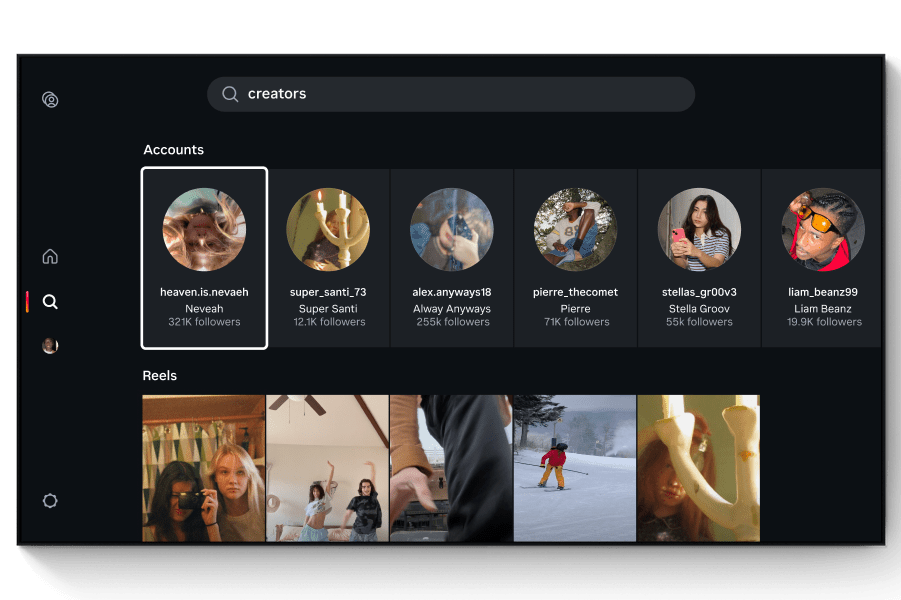Go to the Home icon in sidebar
Viewport: 901px width, 600px height.
click(50, 256)
